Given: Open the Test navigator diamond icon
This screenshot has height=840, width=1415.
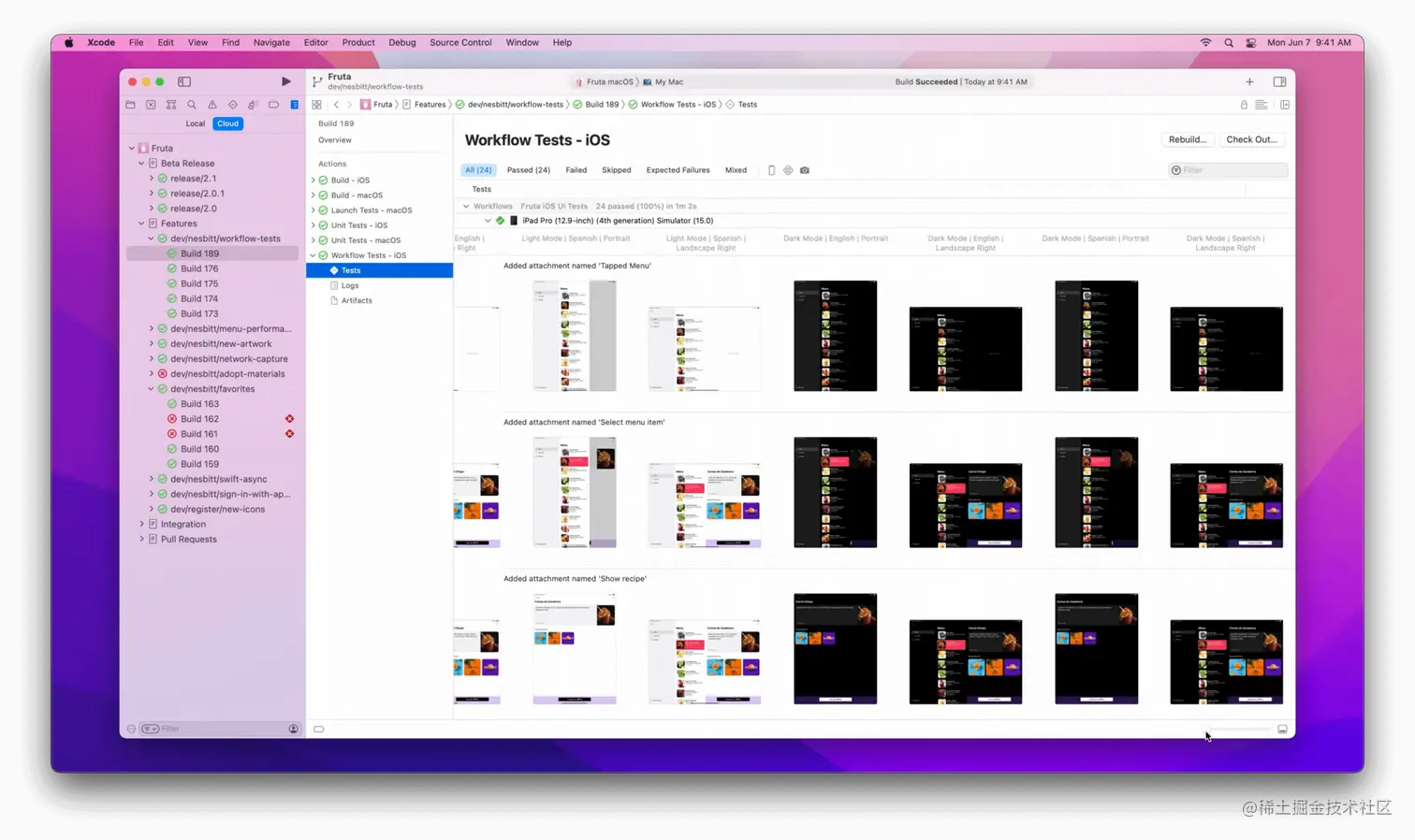Looking at the screenshot, I should point(233,105).
